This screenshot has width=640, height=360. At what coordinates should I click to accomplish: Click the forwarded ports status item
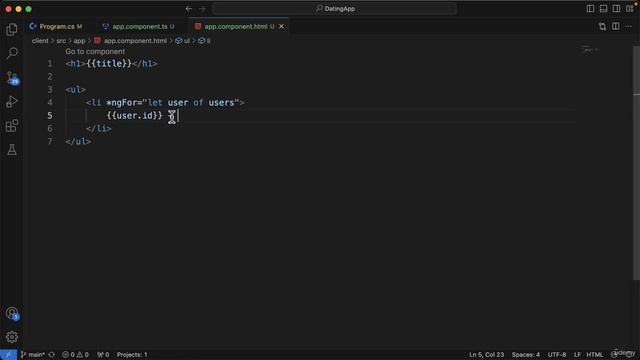(103, 355)
